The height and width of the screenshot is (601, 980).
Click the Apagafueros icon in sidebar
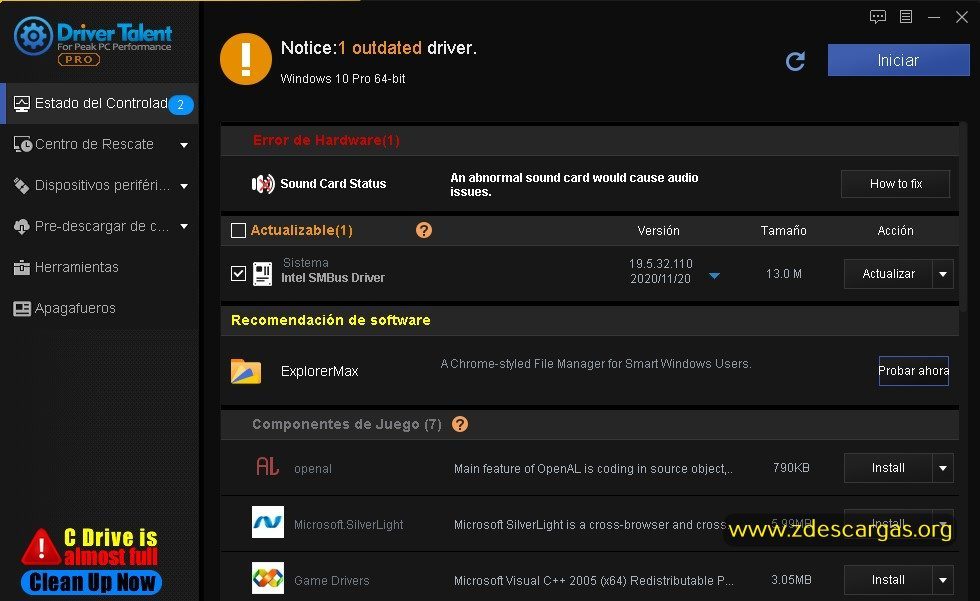pos(22,309)
